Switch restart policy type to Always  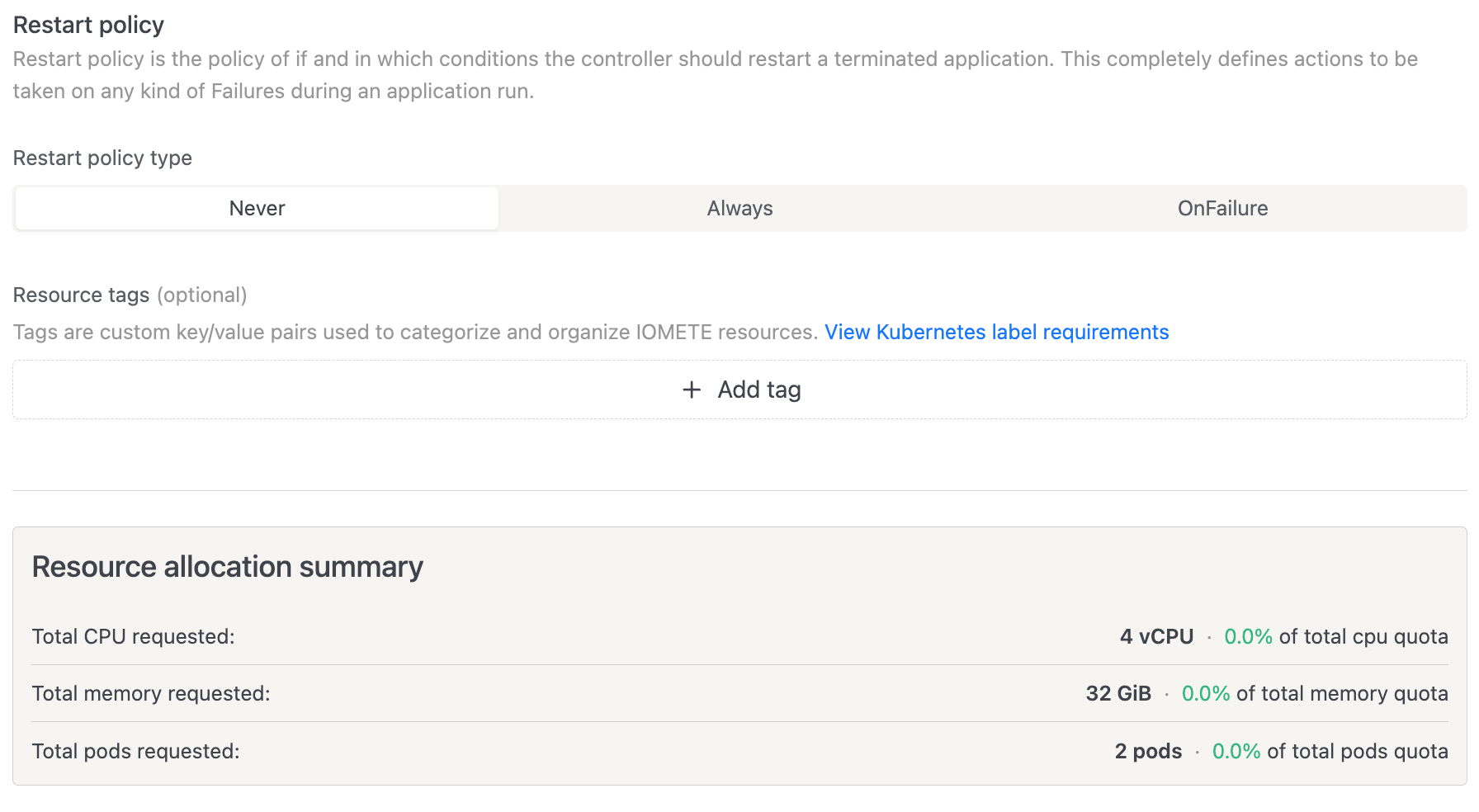point(739,209)
